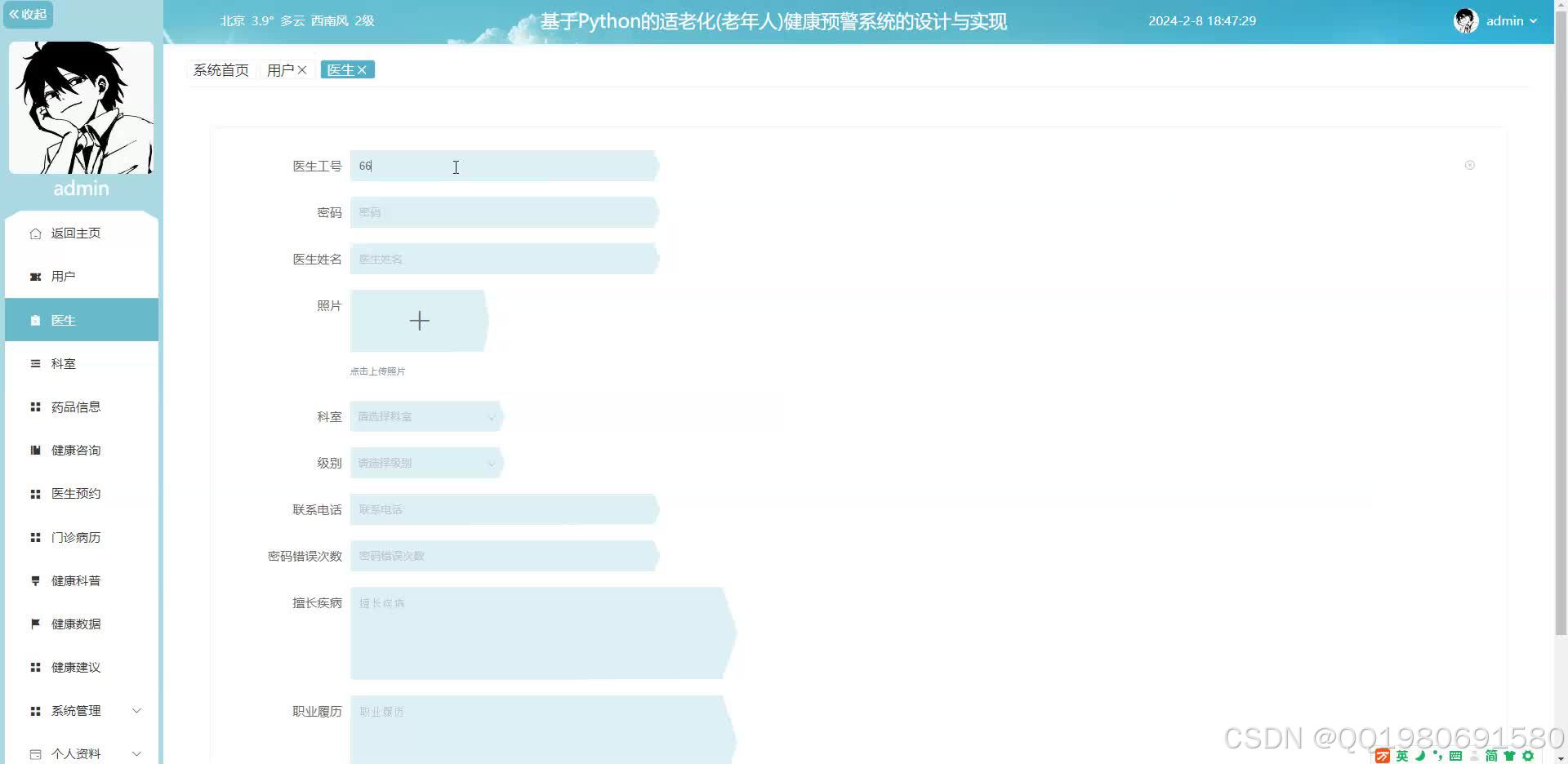Select the 医生预约 sidebar icon
The image size is (1568, 764).
36,493
